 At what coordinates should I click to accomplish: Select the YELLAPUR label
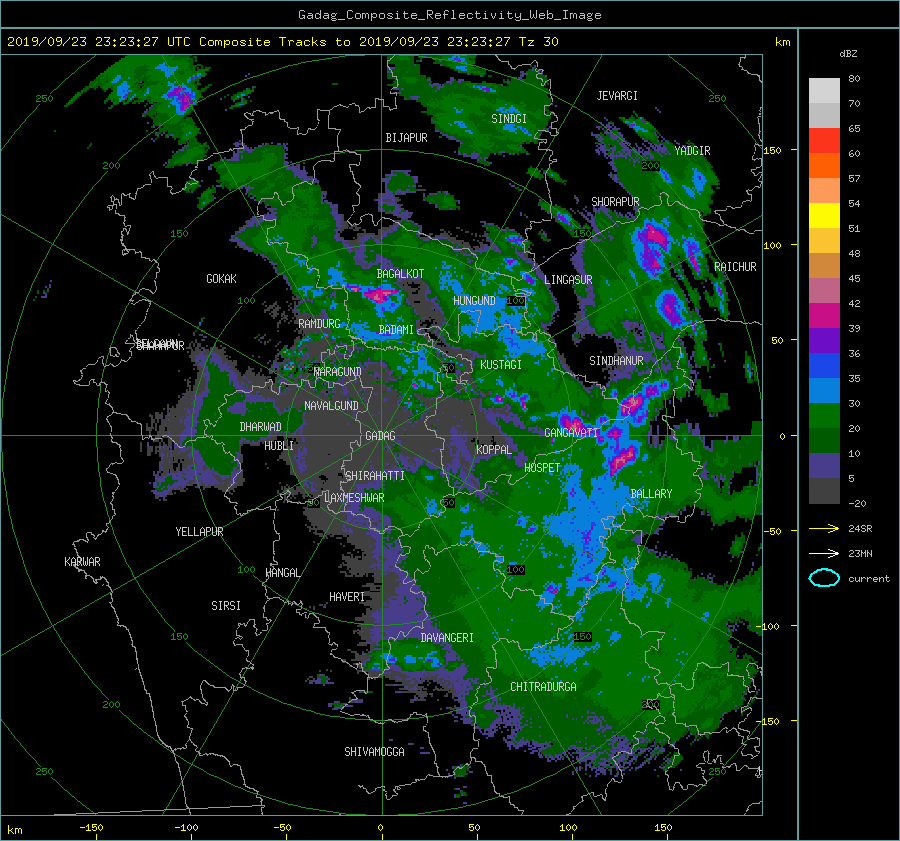click(199, 532)
